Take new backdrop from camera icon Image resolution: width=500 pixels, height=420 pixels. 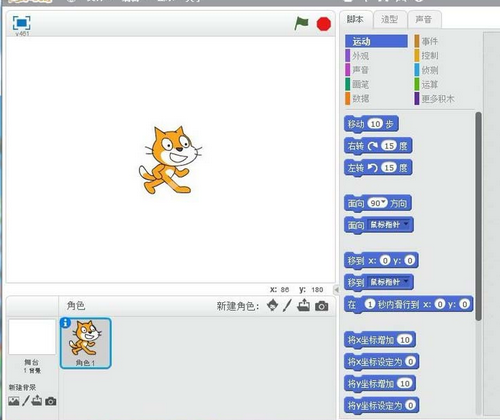51,401
